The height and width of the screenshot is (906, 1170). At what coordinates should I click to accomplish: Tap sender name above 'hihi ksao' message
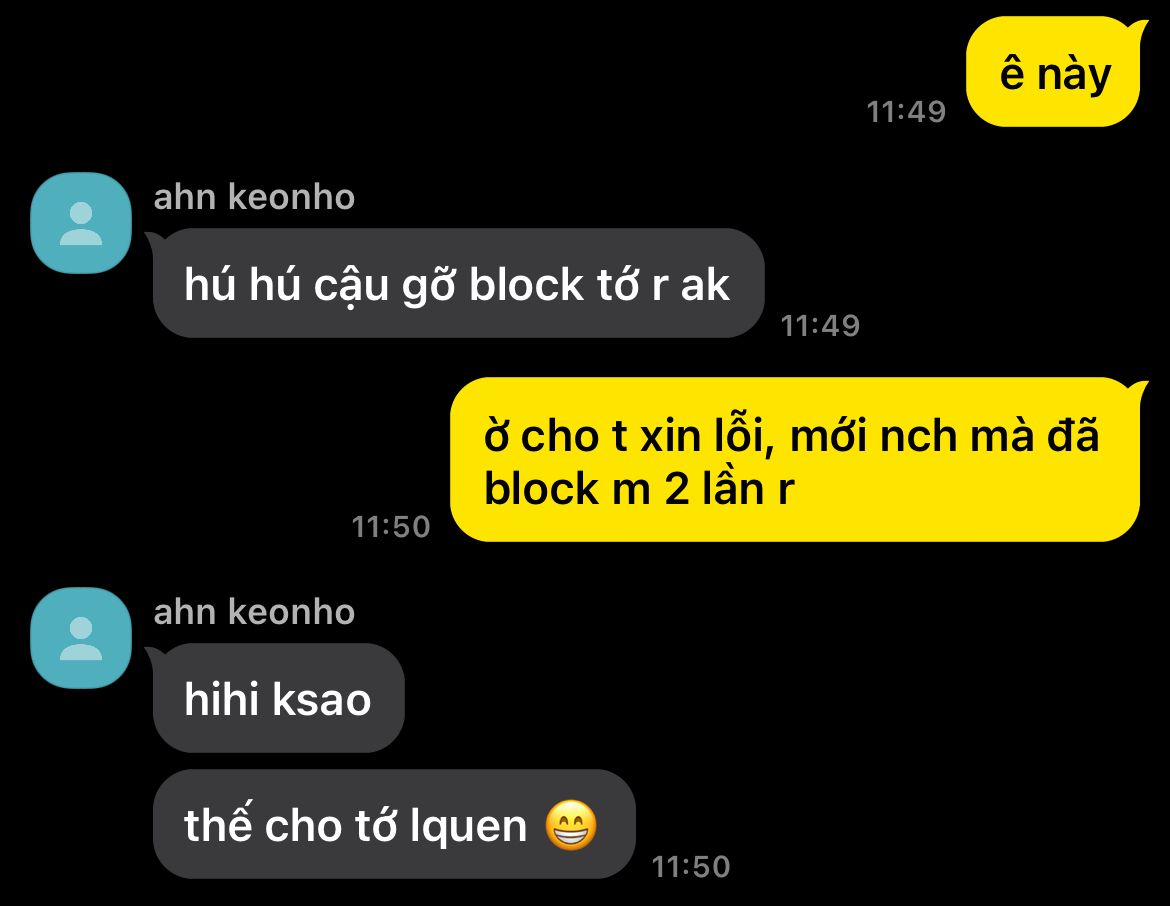pyautogui.click(x=254, y=612)
